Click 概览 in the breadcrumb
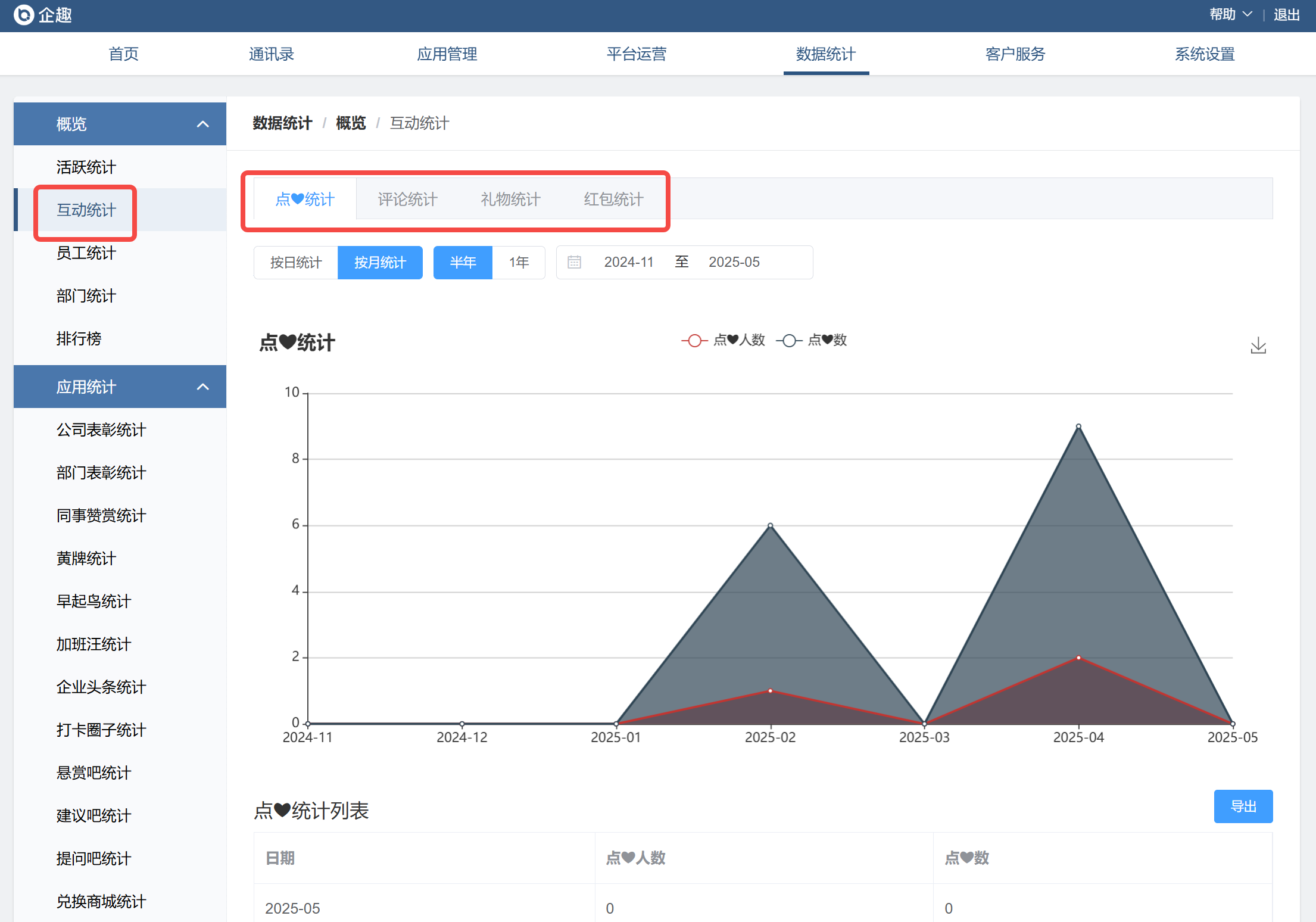The width and height of the screenshot is (1316, 922). click(351, 123)
